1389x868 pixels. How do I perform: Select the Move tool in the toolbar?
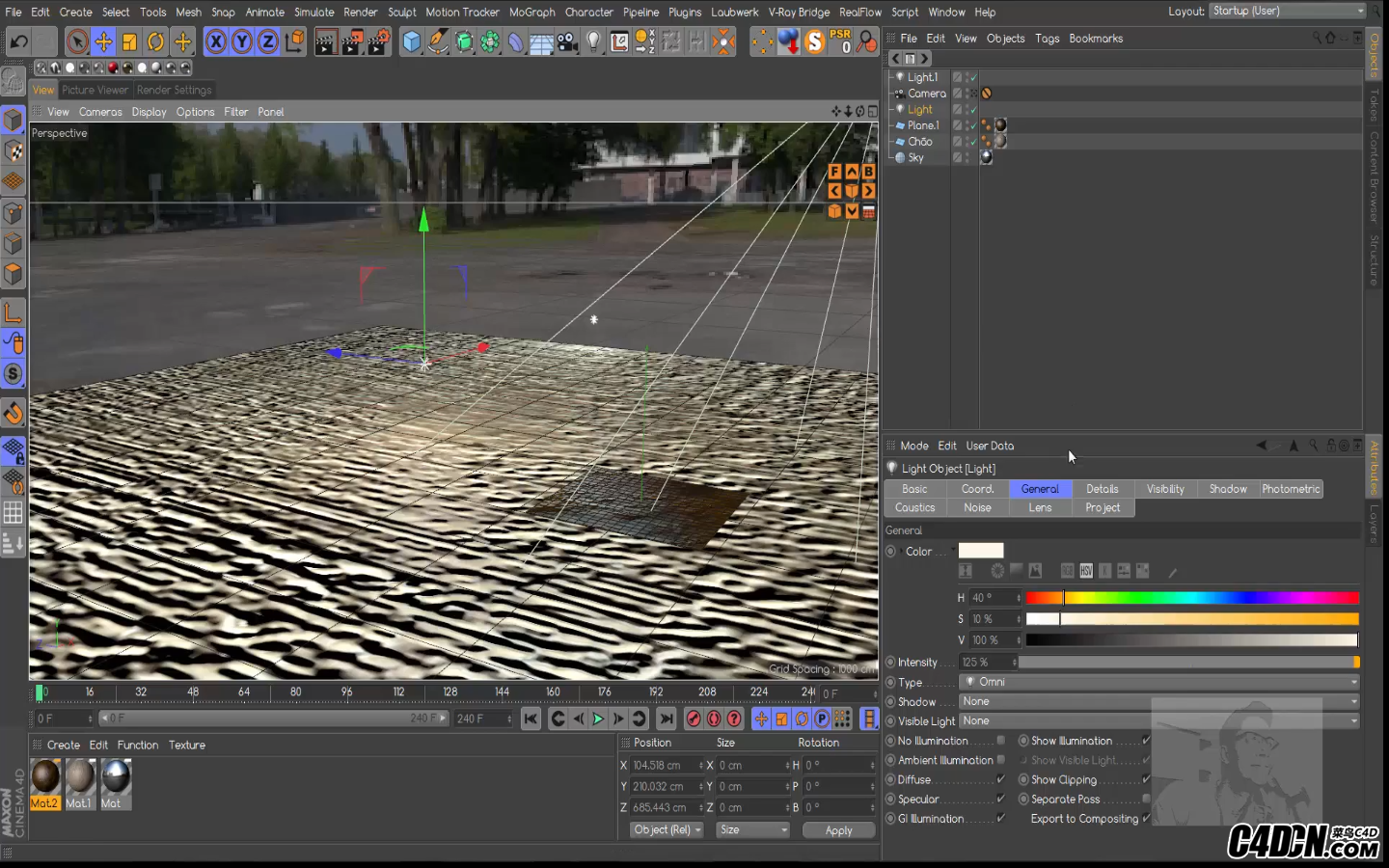(103, 41)
